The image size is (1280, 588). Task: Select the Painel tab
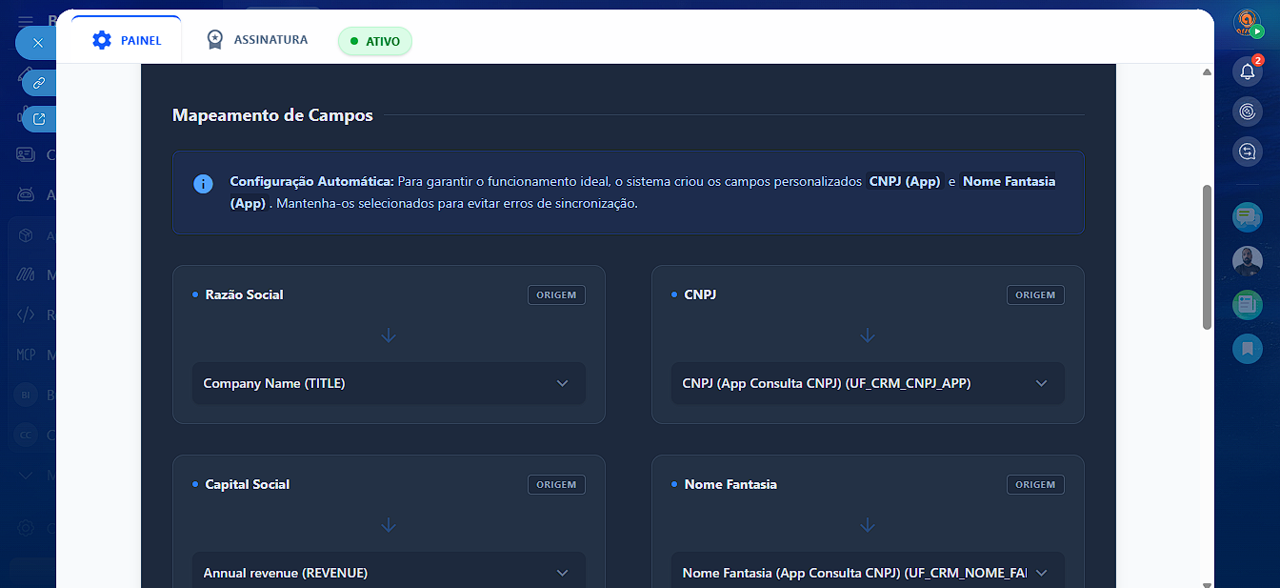pos(127,40)
